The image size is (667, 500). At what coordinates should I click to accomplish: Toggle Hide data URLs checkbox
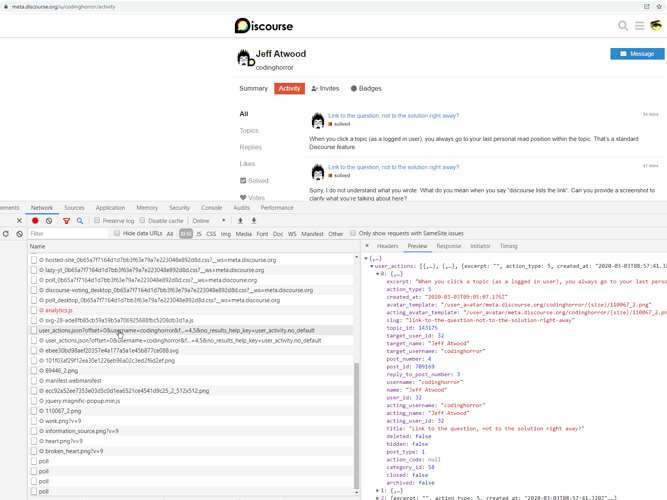(117, 233)
